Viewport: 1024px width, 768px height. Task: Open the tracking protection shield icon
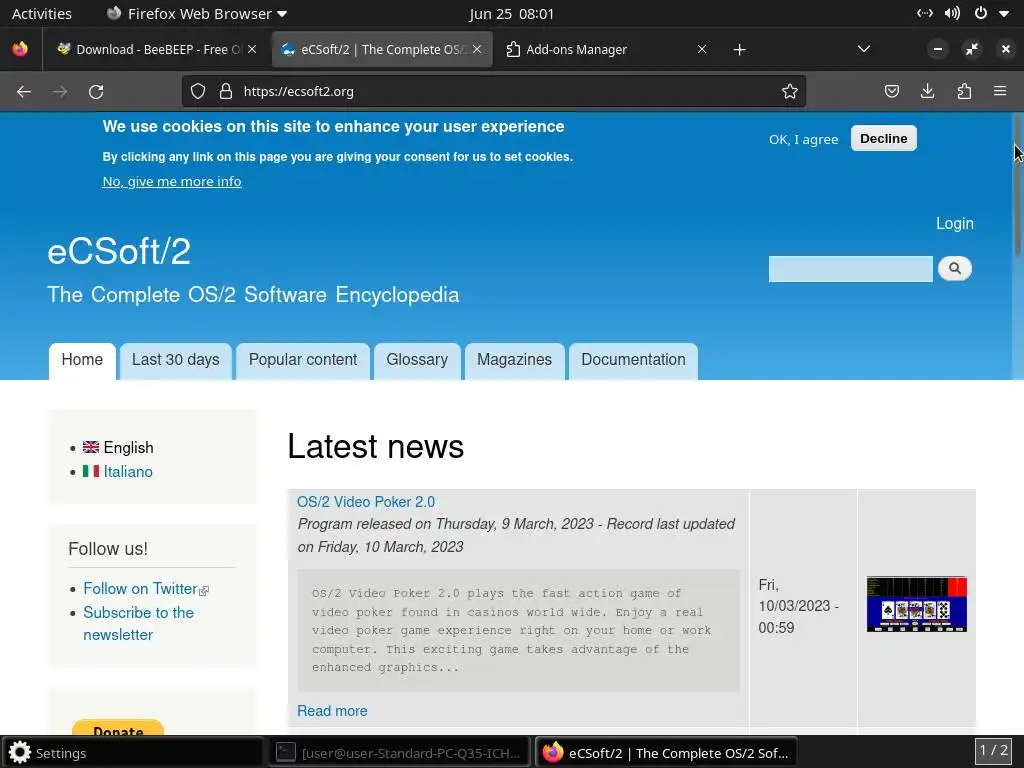(x=198, y=91)
